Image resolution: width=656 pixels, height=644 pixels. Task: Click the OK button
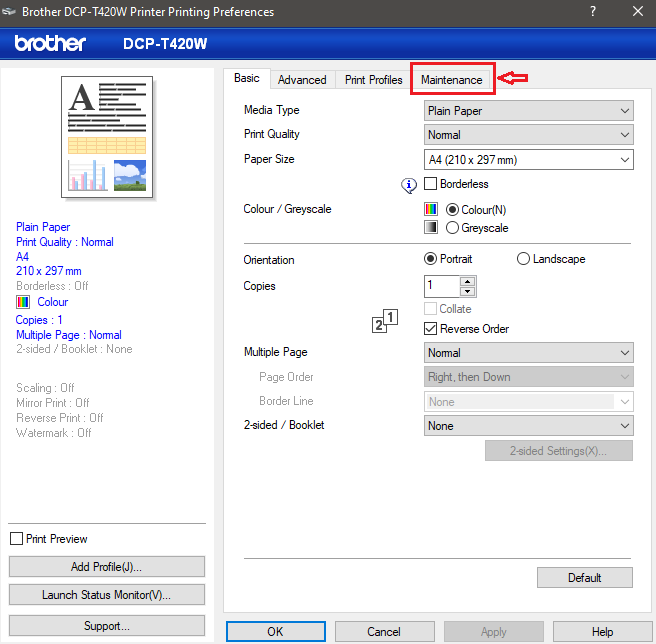tap(276, 631)
